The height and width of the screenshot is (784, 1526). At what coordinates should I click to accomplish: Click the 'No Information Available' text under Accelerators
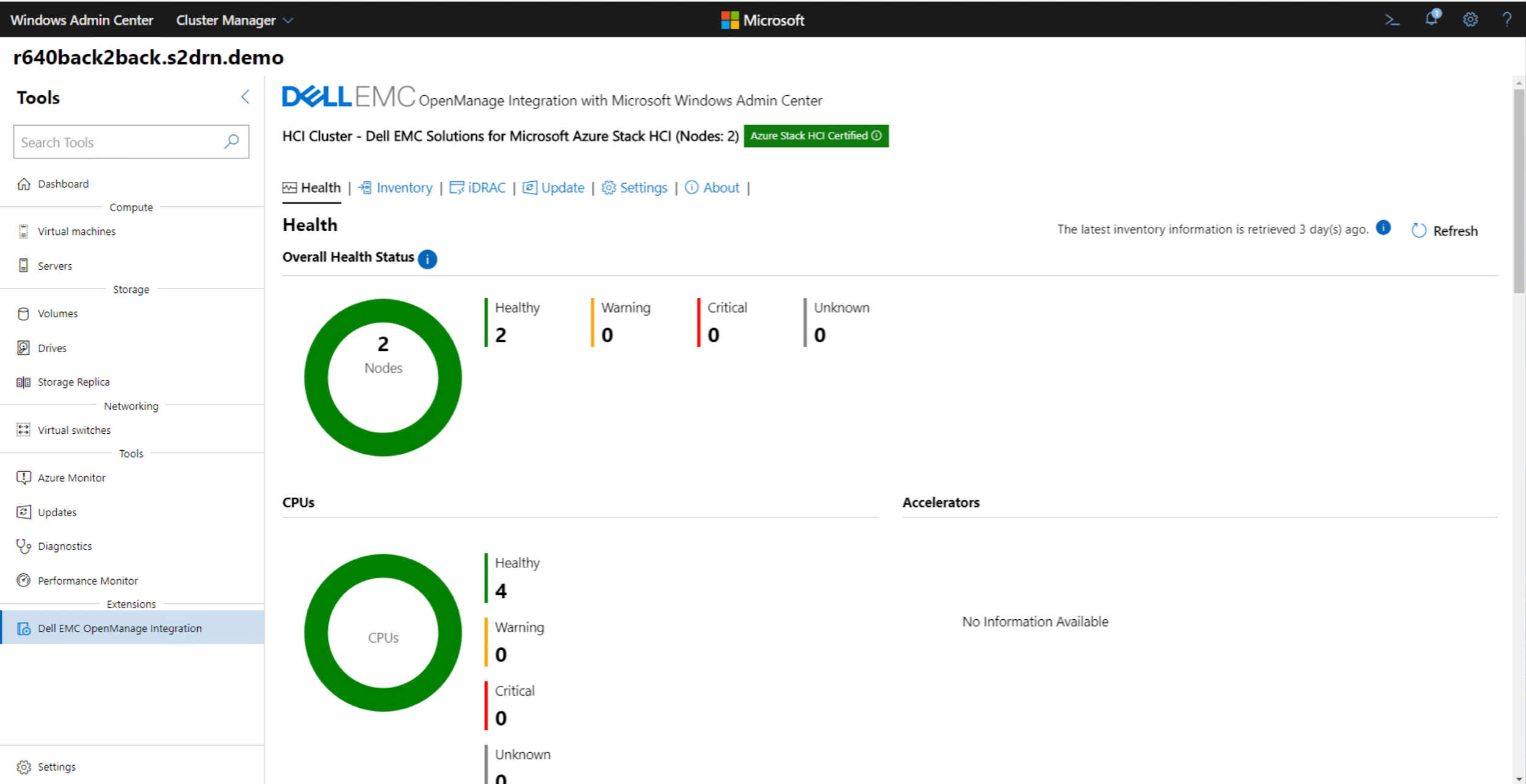pos(1035,621)
